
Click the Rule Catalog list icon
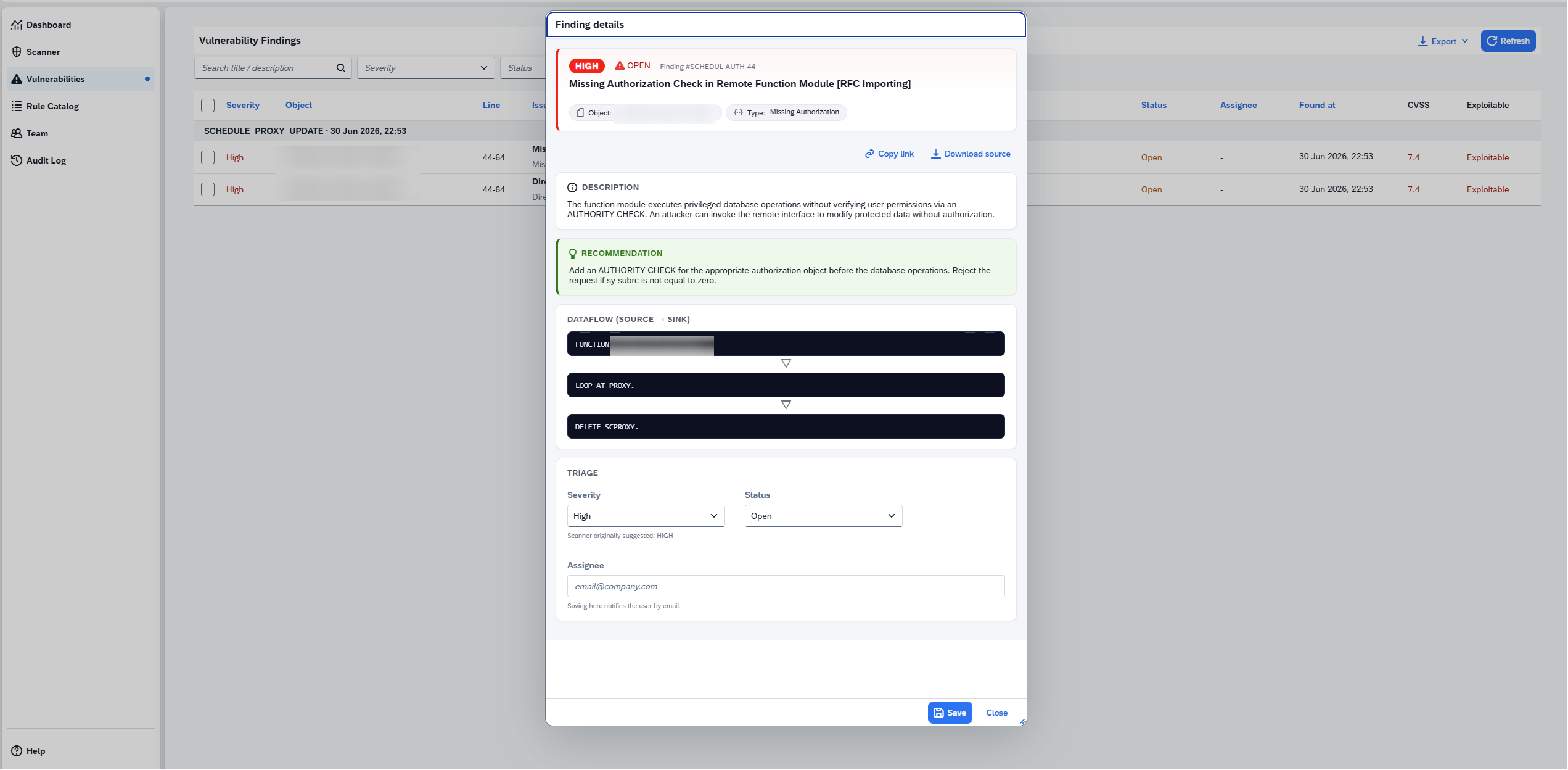click(17, 106)
